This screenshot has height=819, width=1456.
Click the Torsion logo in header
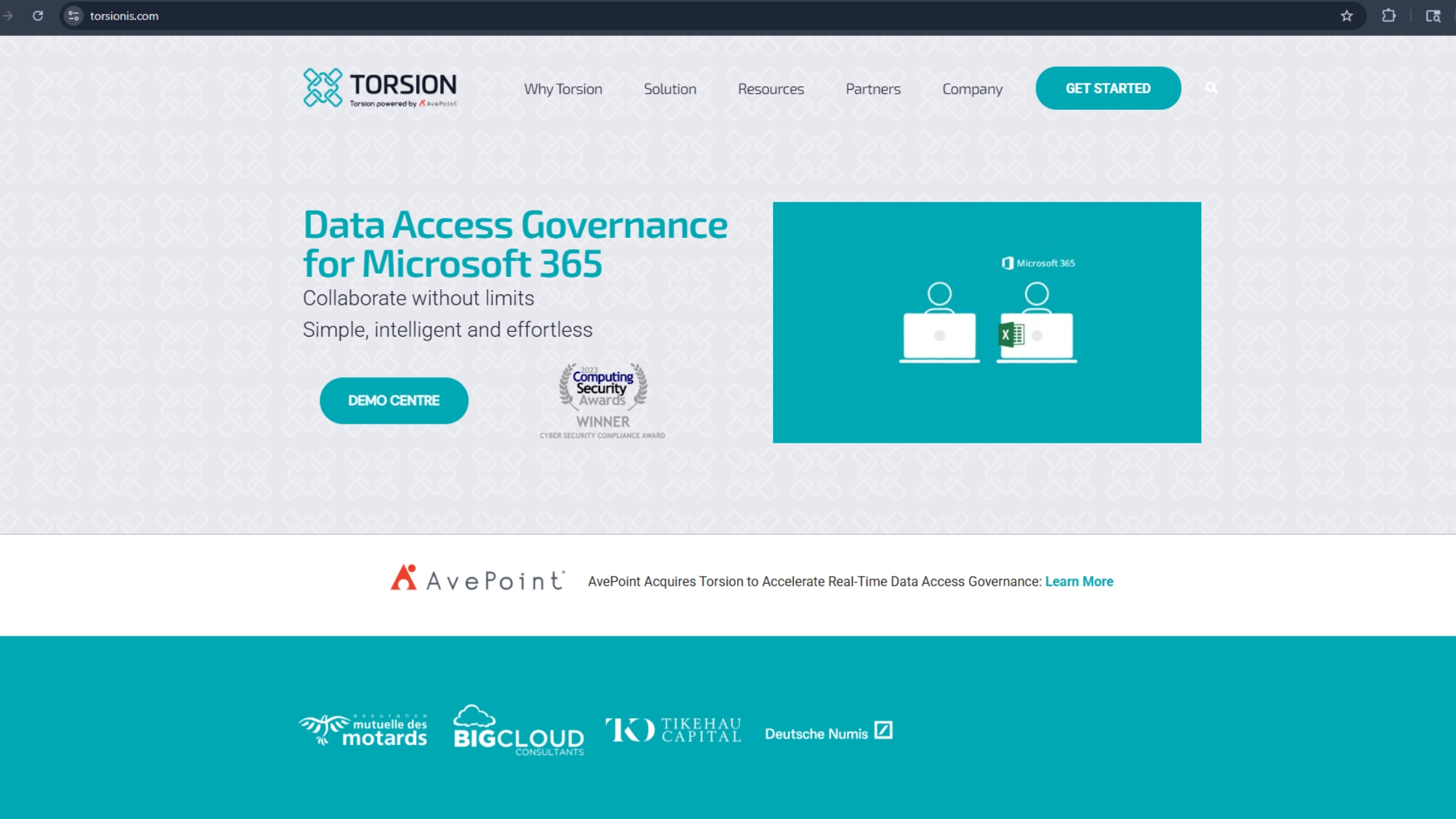(380, 88)
